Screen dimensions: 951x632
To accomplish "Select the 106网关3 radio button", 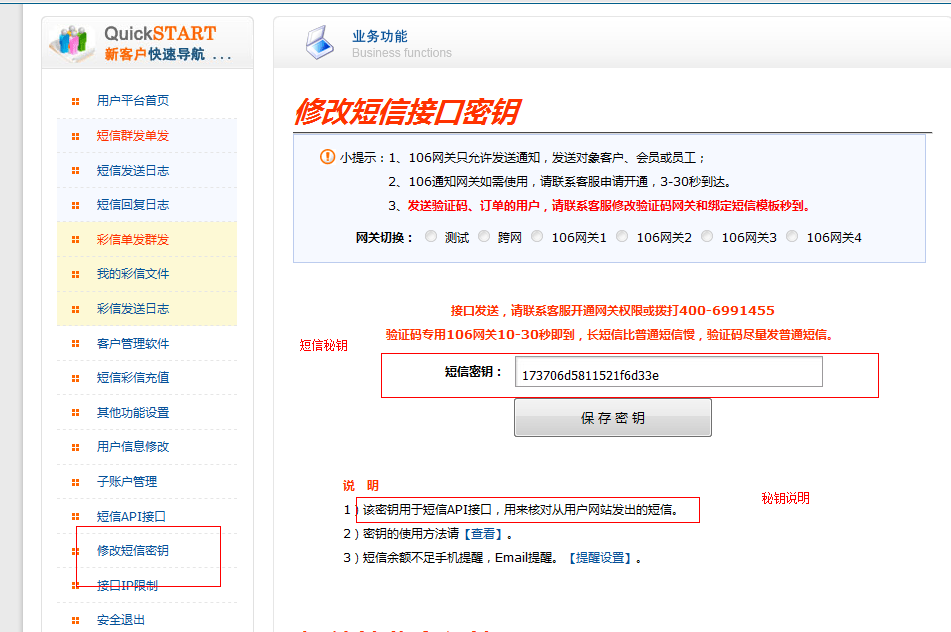I will (707, 237).
